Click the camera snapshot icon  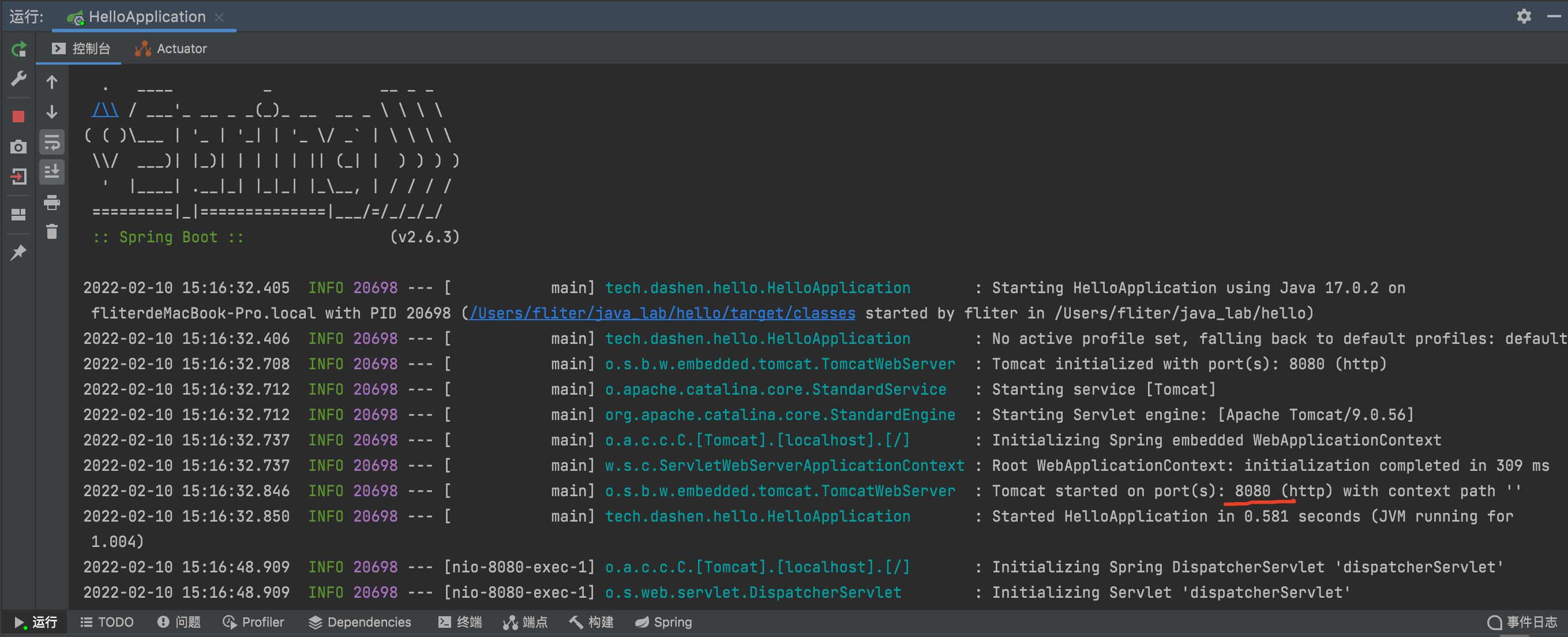(20, 148)
